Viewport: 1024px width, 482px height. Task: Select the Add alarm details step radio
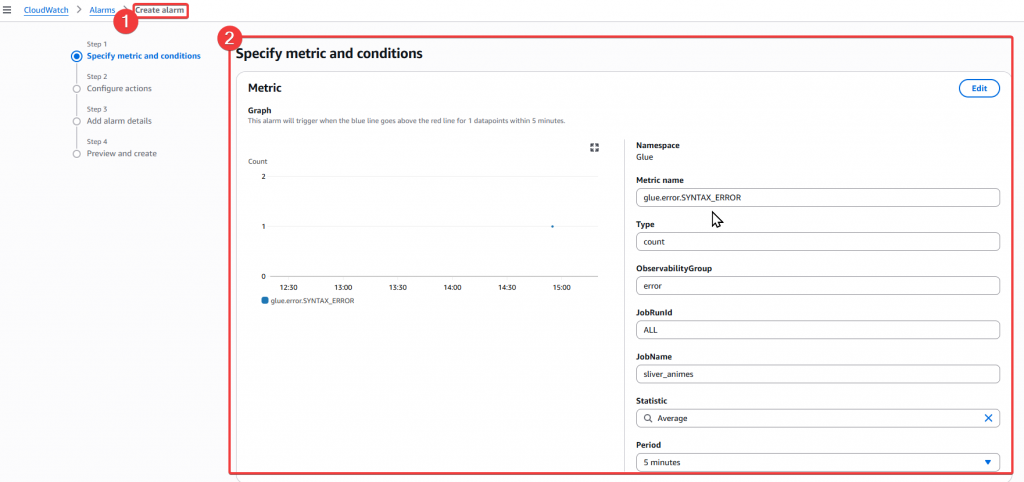point(76,121)
